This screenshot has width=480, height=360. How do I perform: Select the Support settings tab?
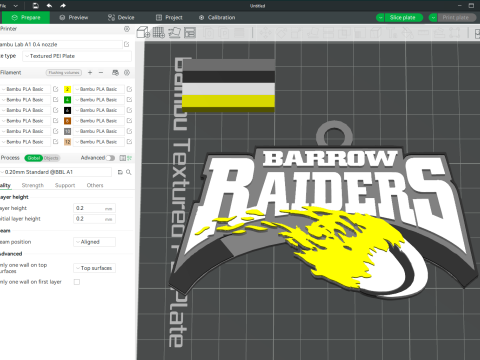tap(65, 185)
